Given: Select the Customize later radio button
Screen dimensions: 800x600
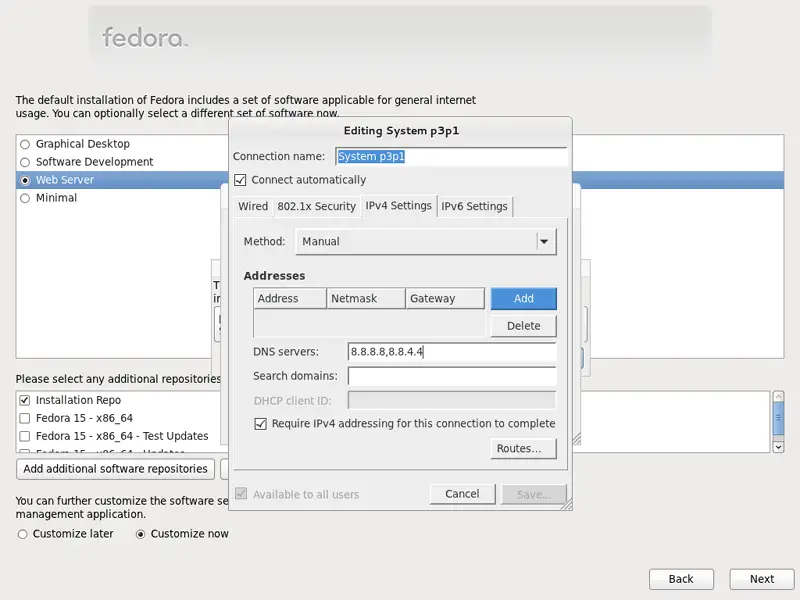Looking at the screenshot, I should click(22, 534).
